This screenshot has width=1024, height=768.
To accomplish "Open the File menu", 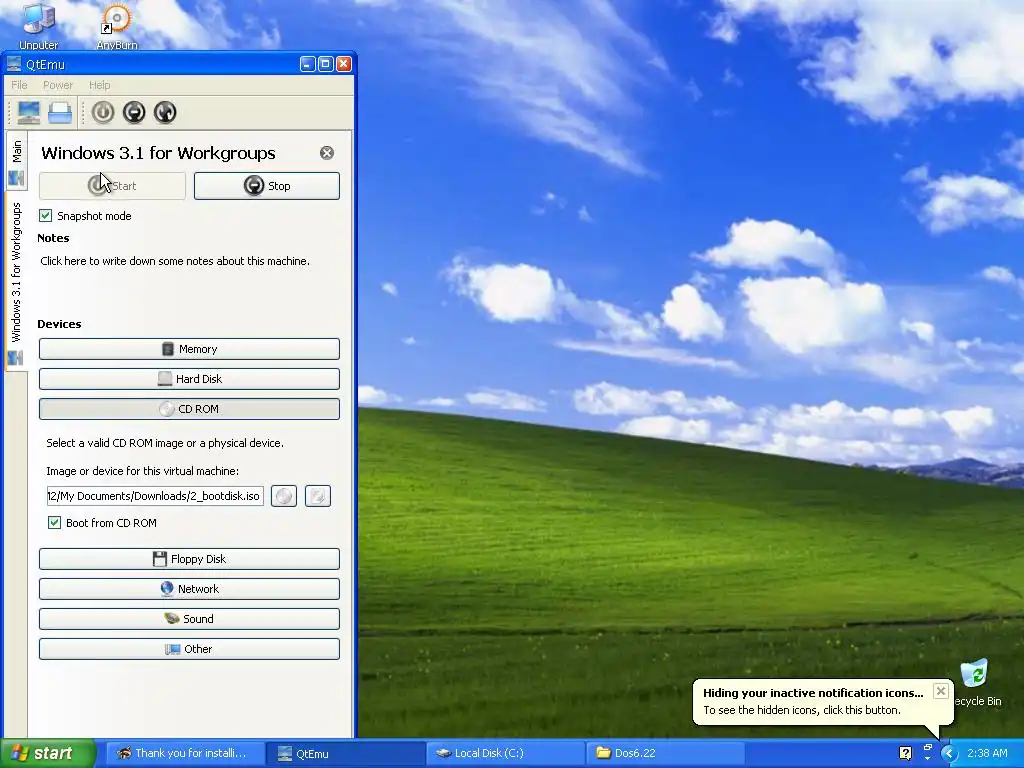I will click(x=19, y=85).
